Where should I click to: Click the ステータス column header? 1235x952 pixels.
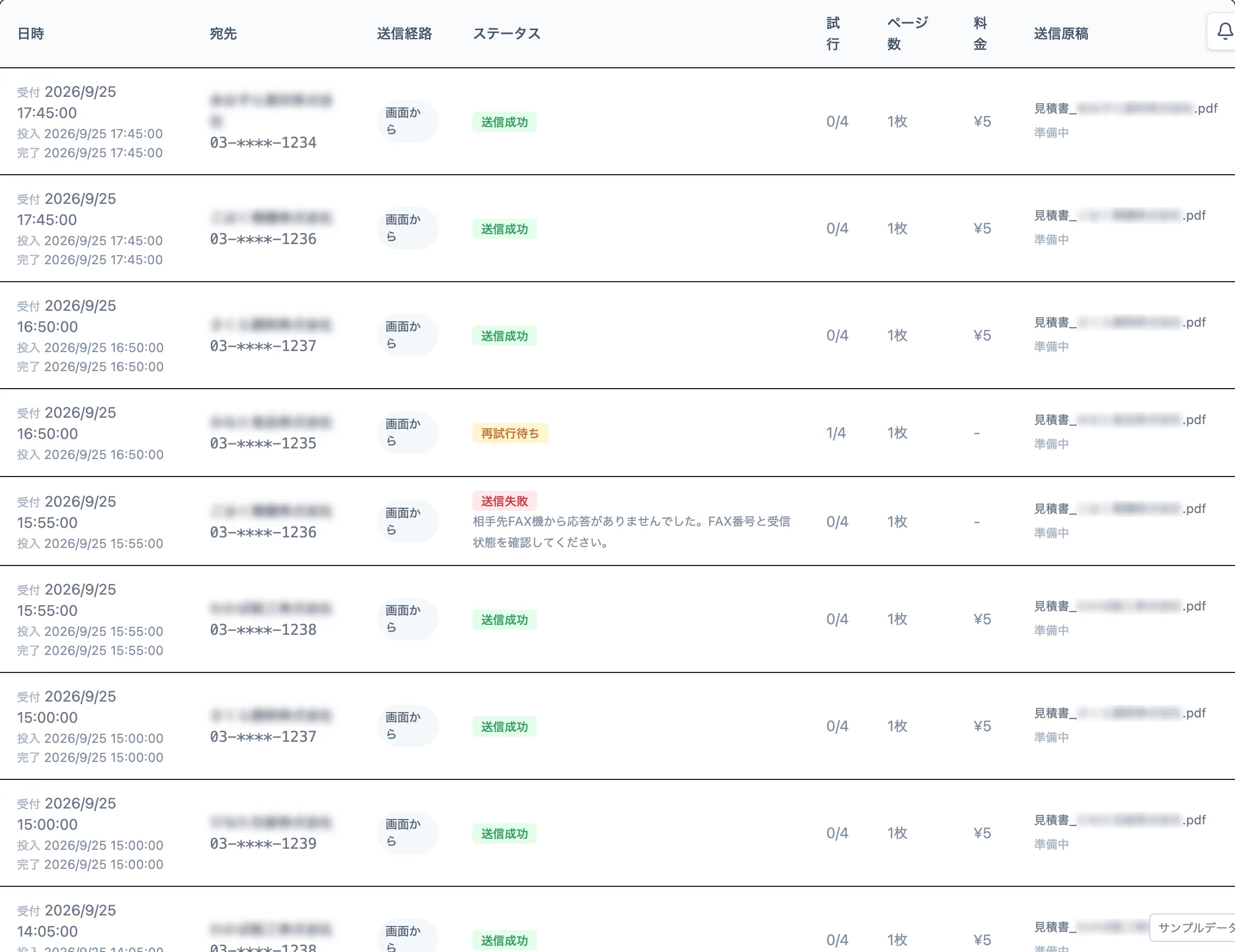pos(507,33)
